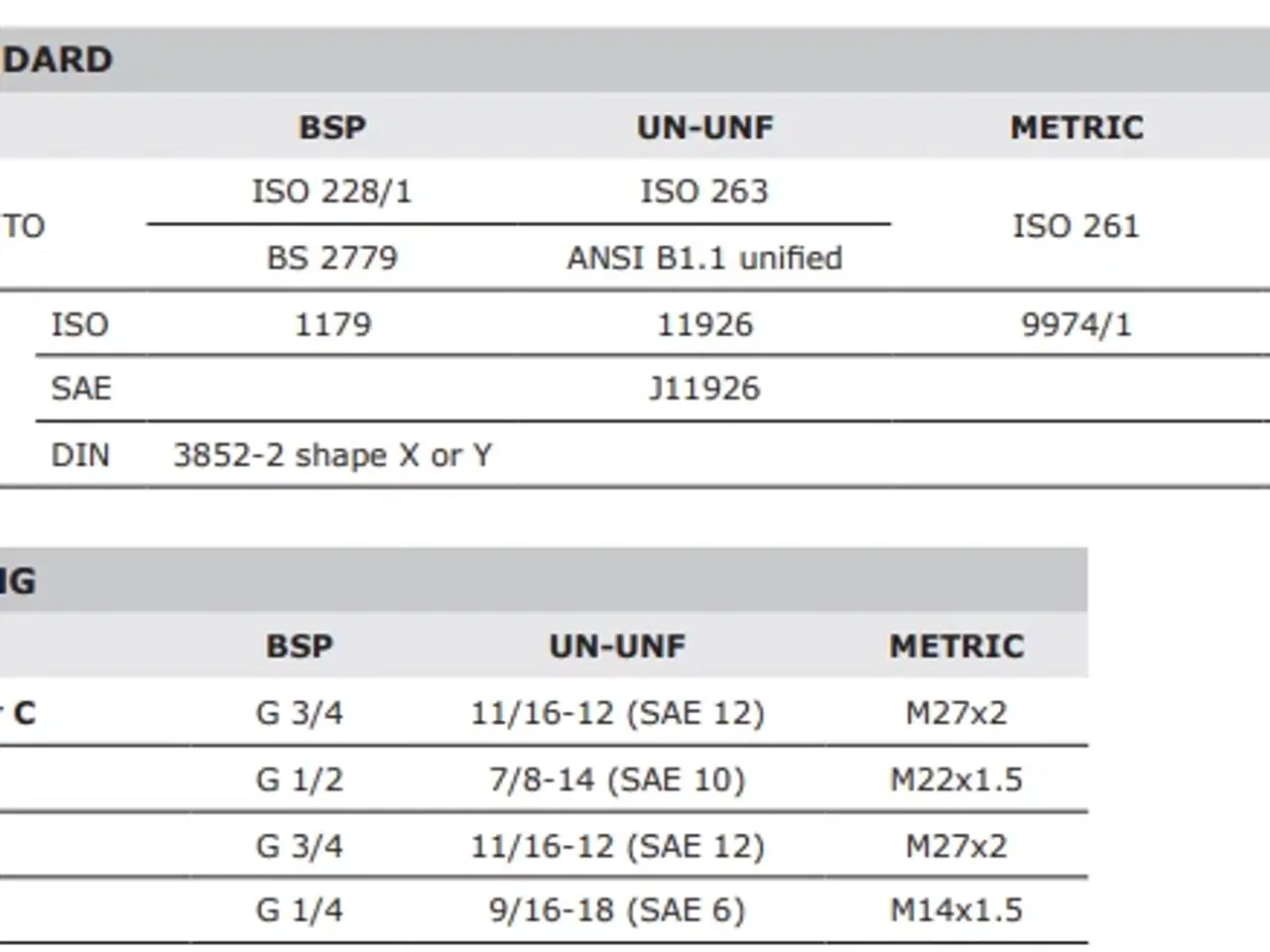Click the ISO 261 cell

(1077, 226)
